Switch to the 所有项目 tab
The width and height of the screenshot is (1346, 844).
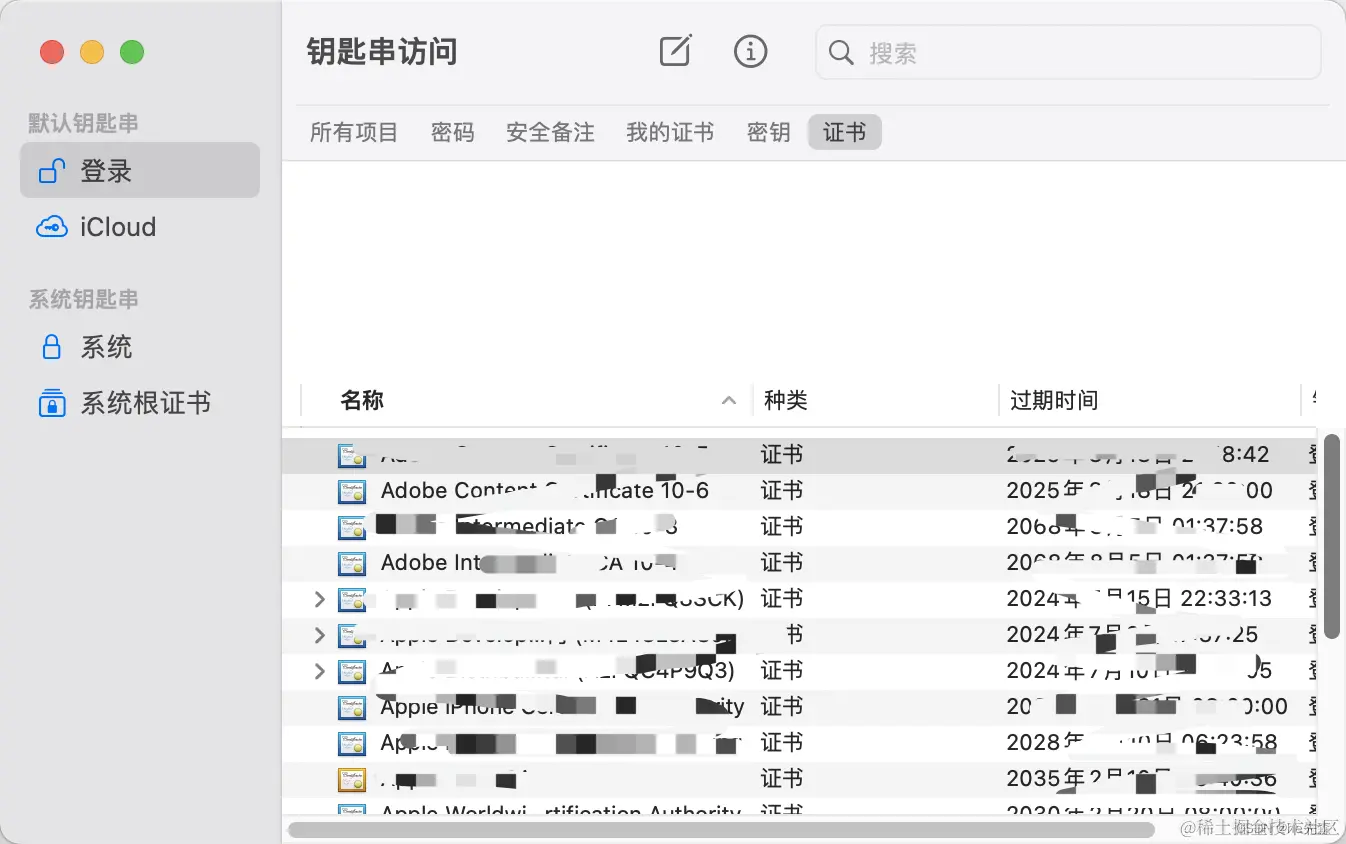pyautogui.click(x=354, y=132)
